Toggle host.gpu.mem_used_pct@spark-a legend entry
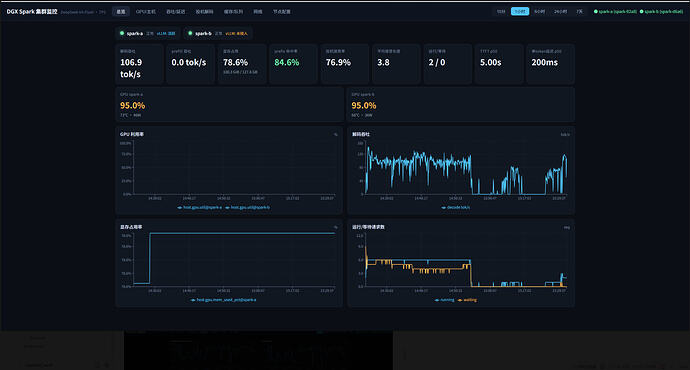The height and width of the screenshot is (370, 690). (x=223, y=300)
